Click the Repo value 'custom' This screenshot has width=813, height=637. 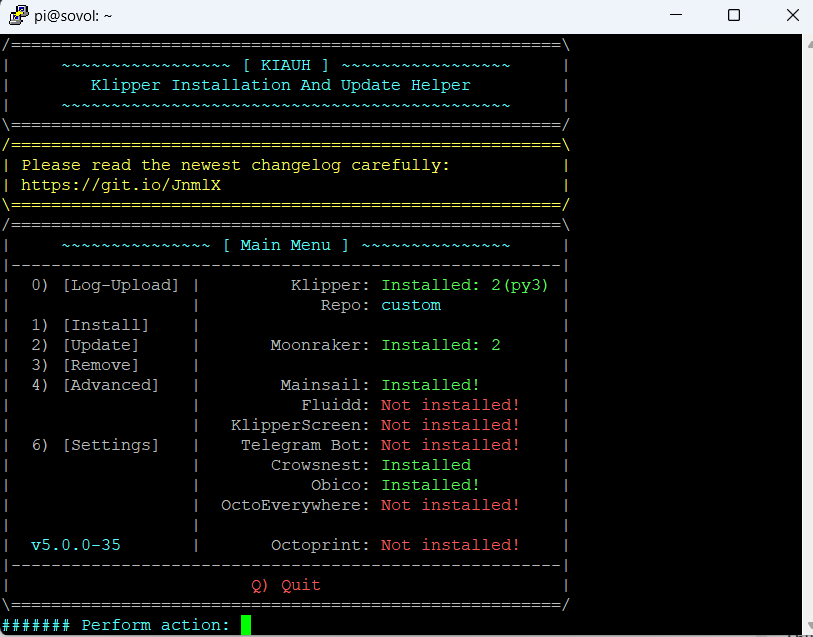[x=411, y=305]
